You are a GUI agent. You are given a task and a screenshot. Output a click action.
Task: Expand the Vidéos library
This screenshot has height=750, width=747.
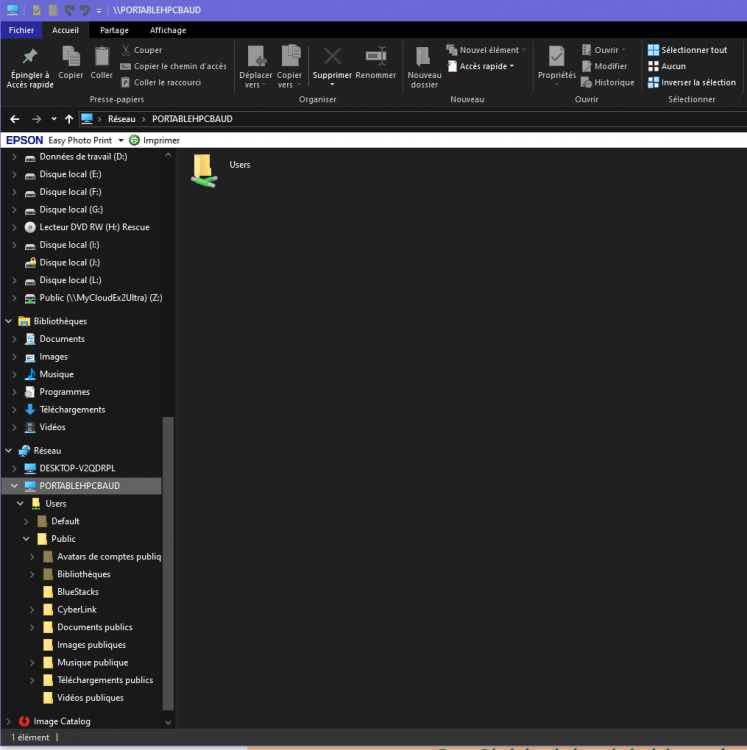click(x=14, y=427)
